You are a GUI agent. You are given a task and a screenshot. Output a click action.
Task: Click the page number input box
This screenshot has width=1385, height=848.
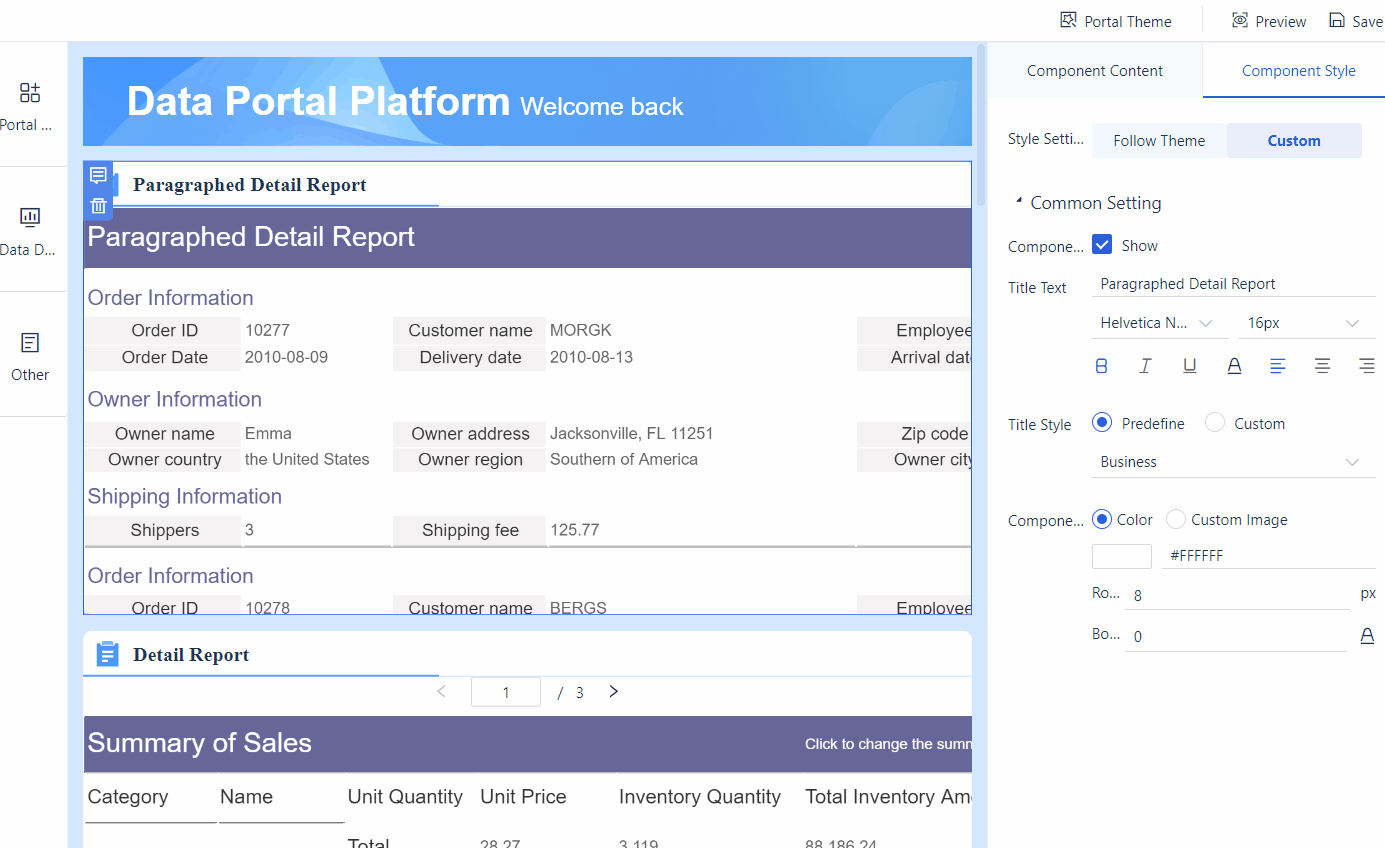click(506, 692)
